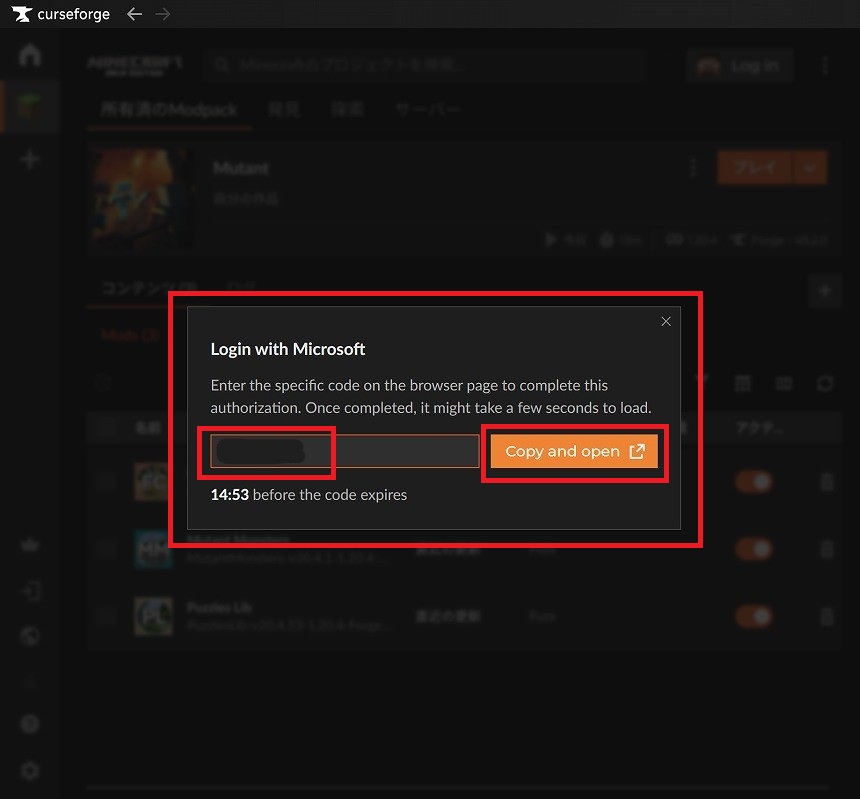Click the Copy and open button
Screen dimensions: 860x799
pos(574,451)
